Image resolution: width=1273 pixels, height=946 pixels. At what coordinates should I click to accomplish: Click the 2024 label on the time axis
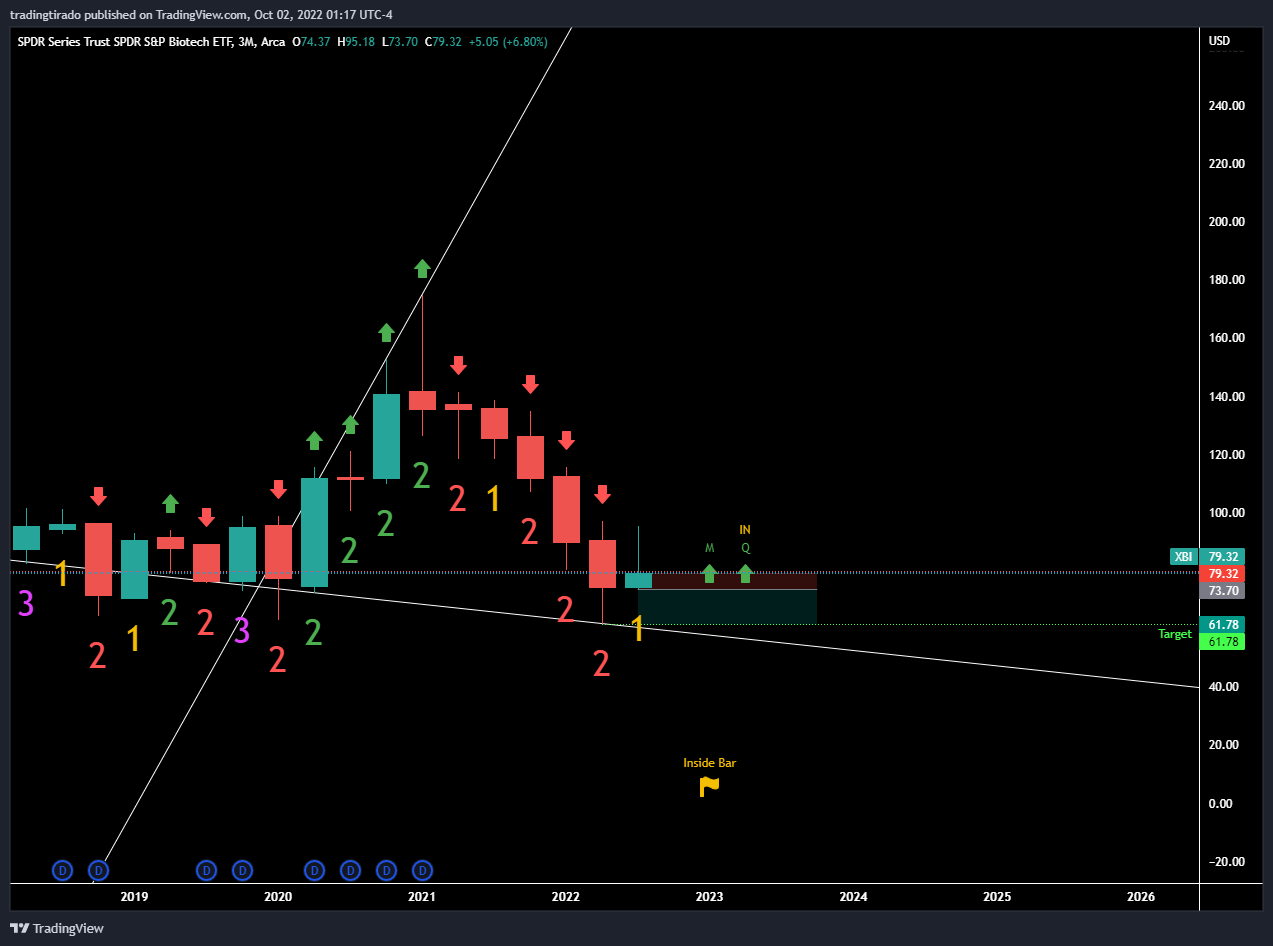[x=853, y=897]
